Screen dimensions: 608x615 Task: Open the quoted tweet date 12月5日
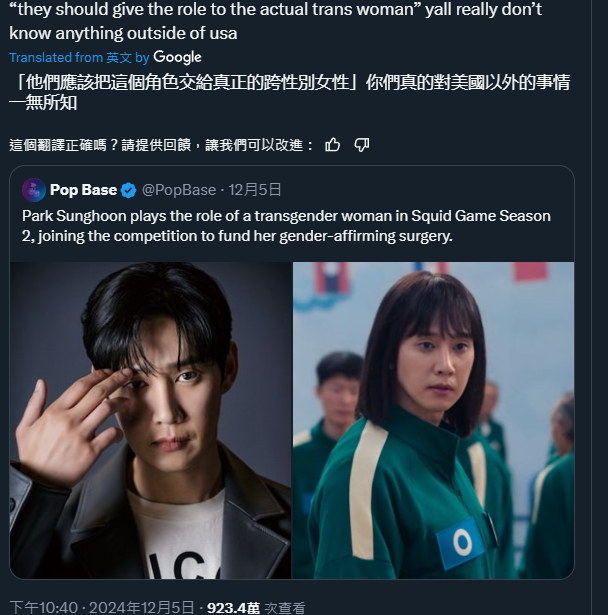[255, 190]
